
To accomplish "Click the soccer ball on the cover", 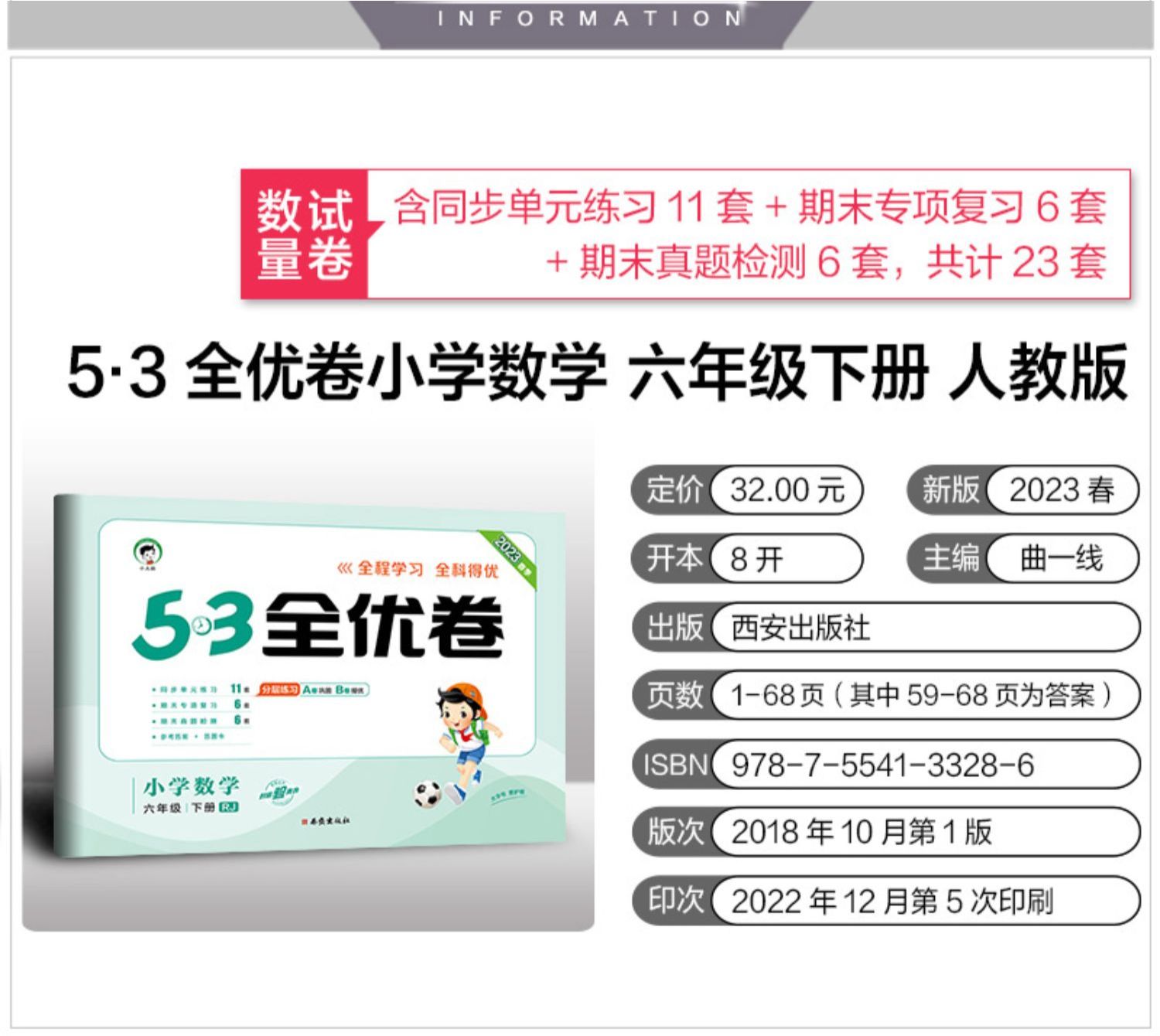I will [x=427, y=795].
